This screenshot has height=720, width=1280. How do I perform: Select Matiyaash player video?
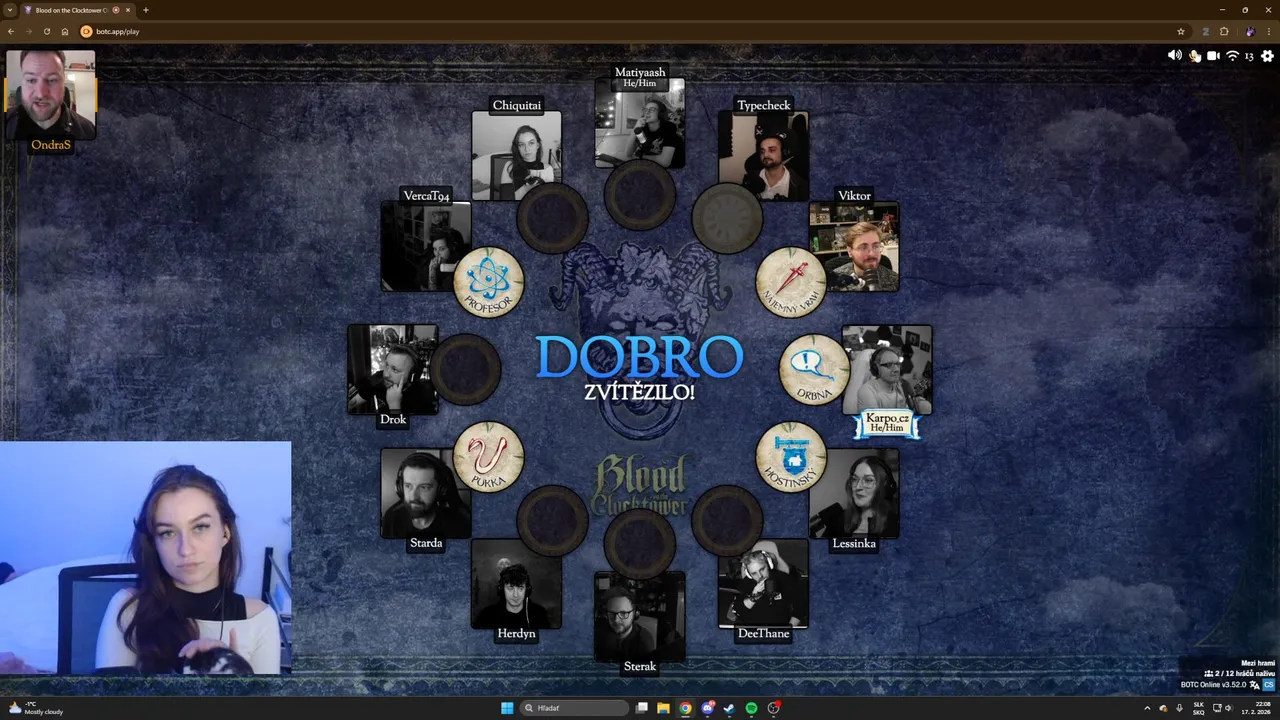[x=640, y=122]
